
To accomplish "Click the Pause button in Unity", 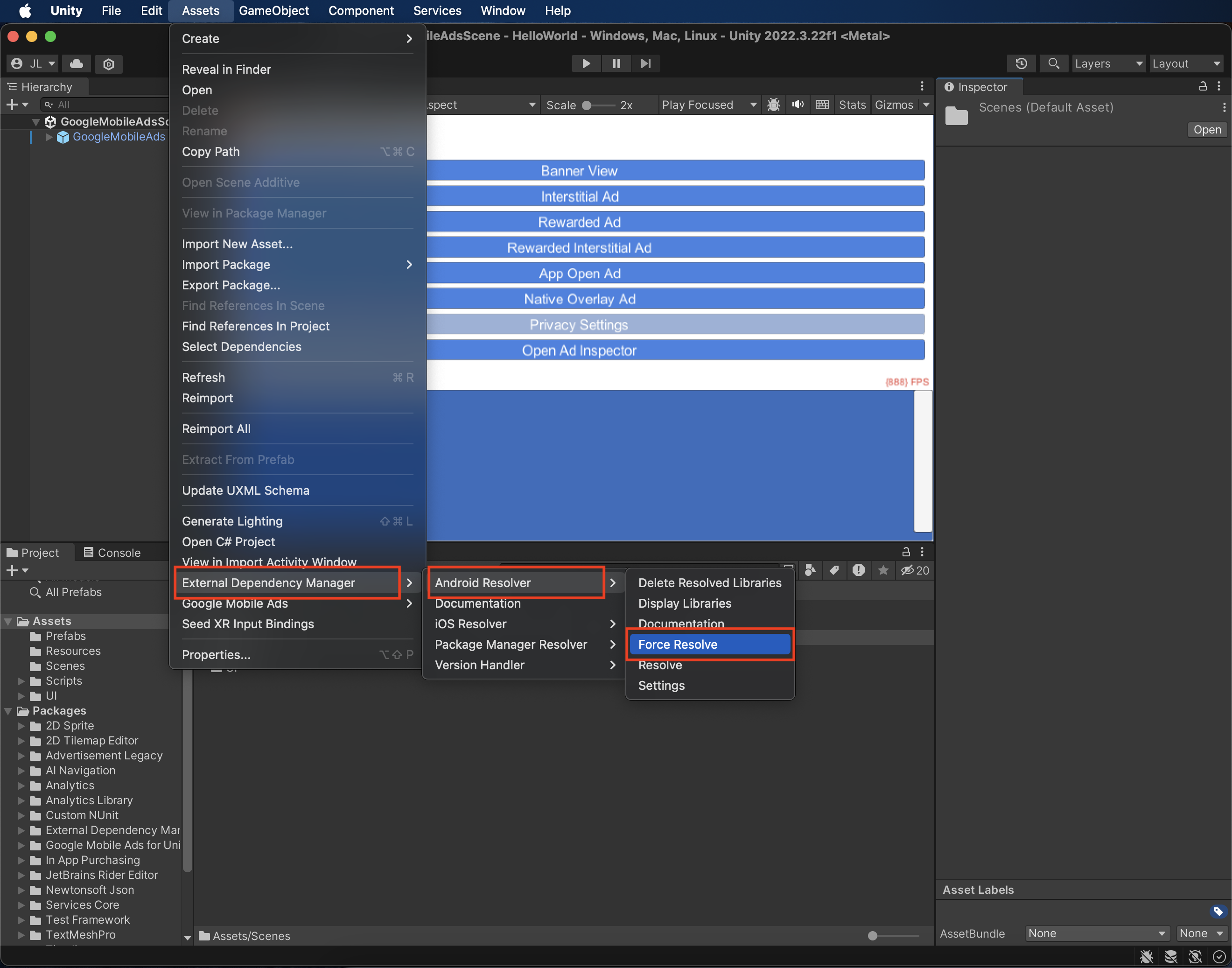I will coord(616,63).
